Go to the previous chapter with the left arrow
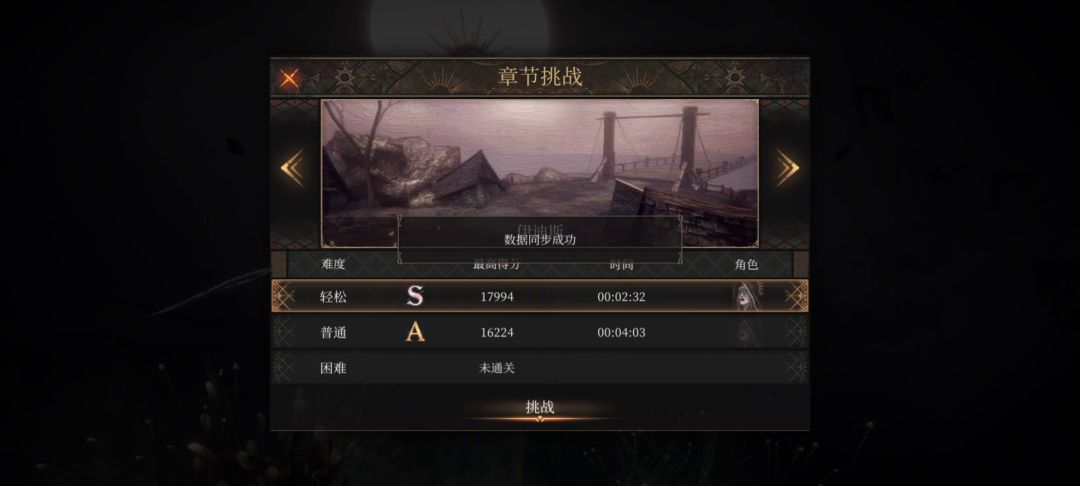 pyautogui.click(x=292, y=168)
